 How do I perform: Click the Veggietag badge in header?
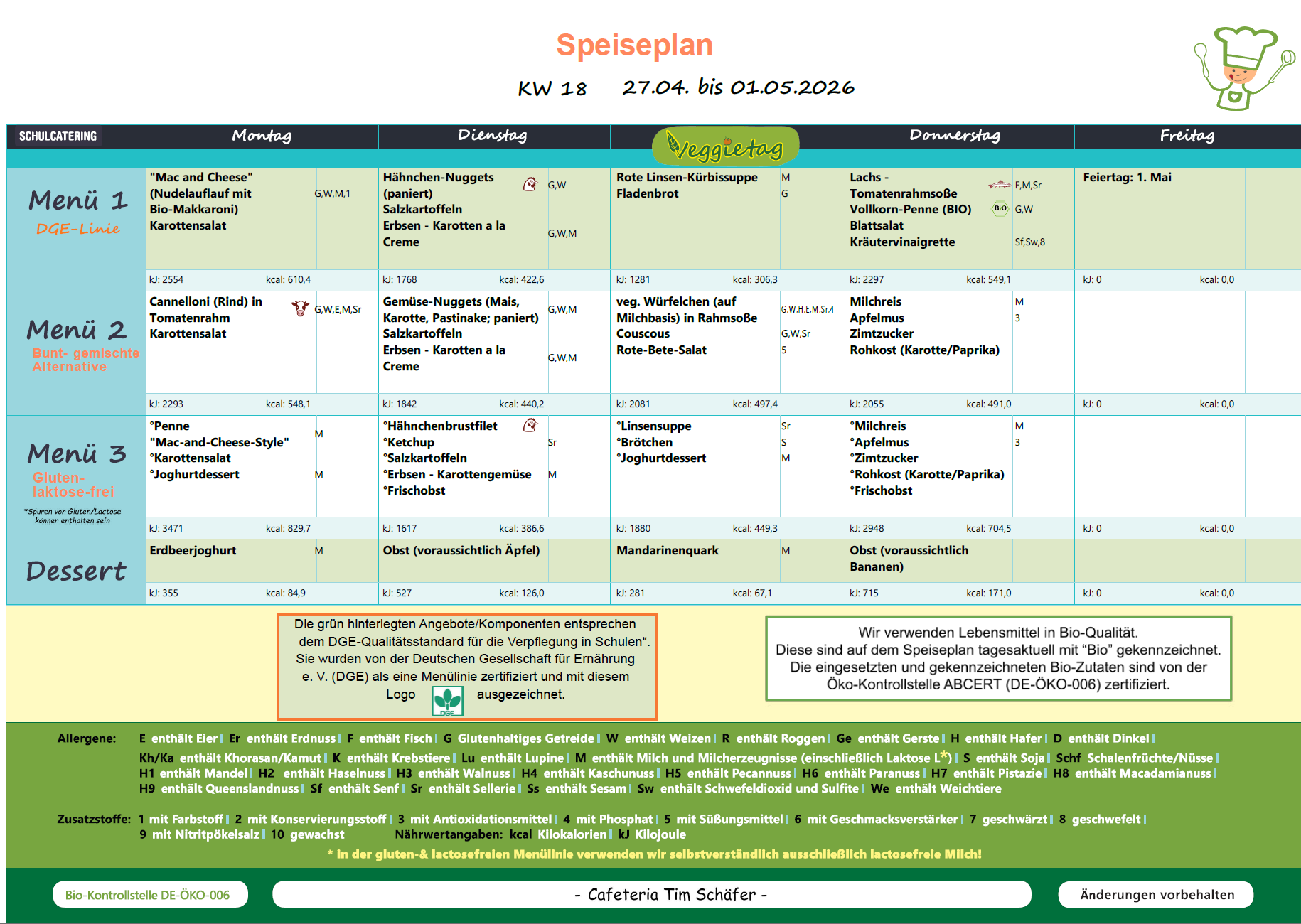click(725, 146)
